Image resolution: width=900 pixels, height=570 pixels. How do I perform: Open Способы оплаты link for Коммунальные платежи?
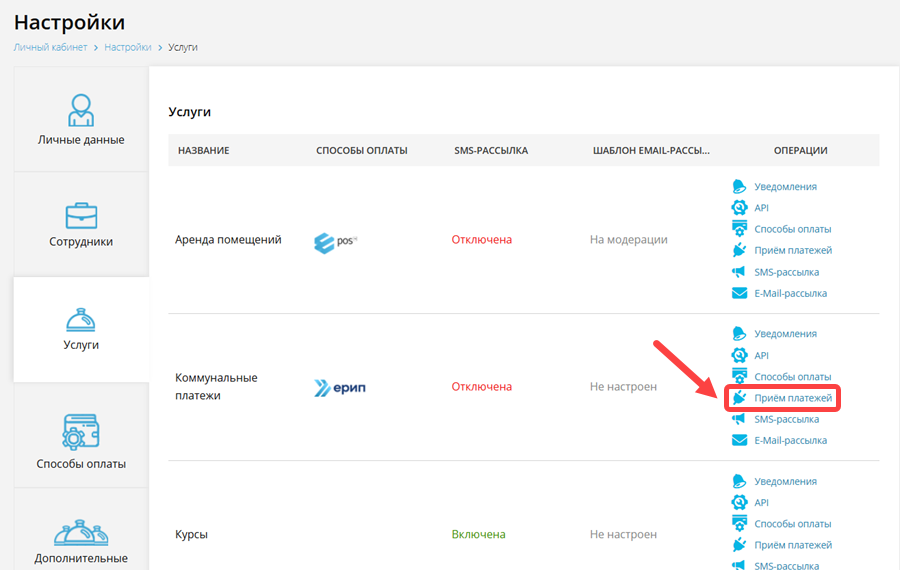pos(793,377)
